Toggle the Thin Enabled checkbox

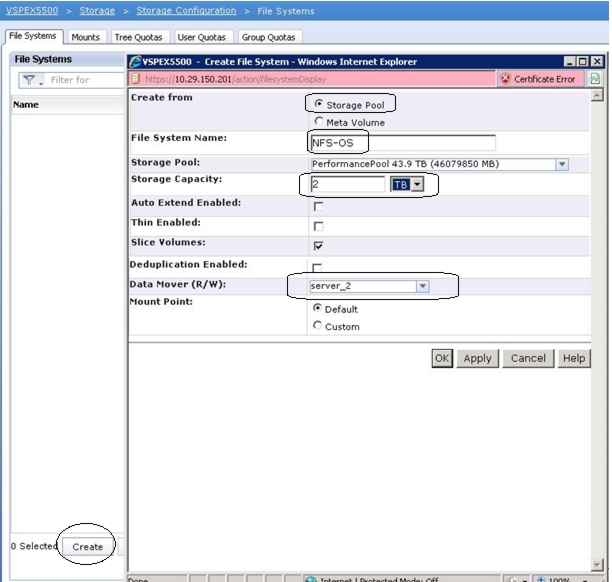[318, 226]
